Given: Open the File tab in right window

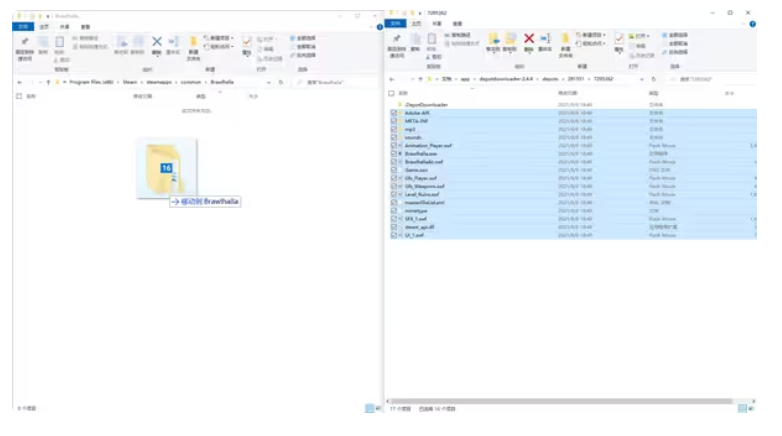Looking at the screenshot, I should (x=394, y=23).
